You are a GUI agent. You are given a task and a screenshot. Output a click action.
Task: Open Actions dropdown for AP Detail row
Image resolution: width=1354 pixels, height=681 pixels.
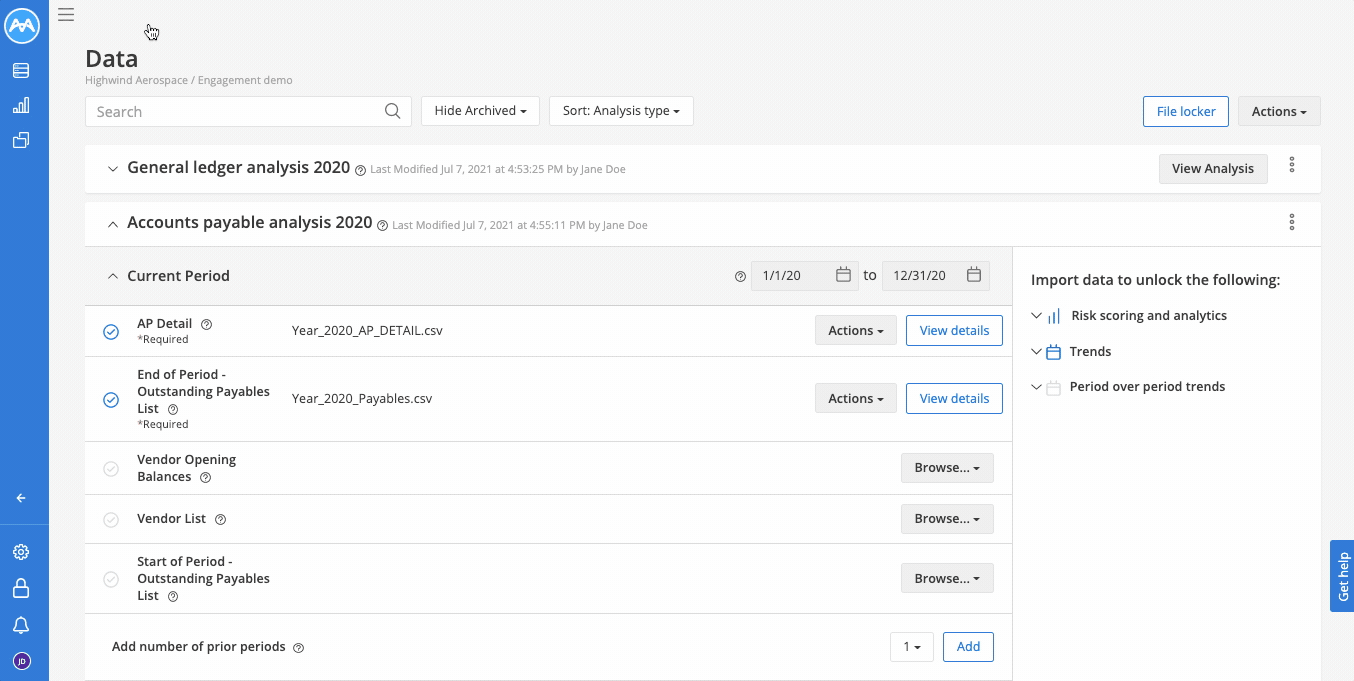click(856, 330)
